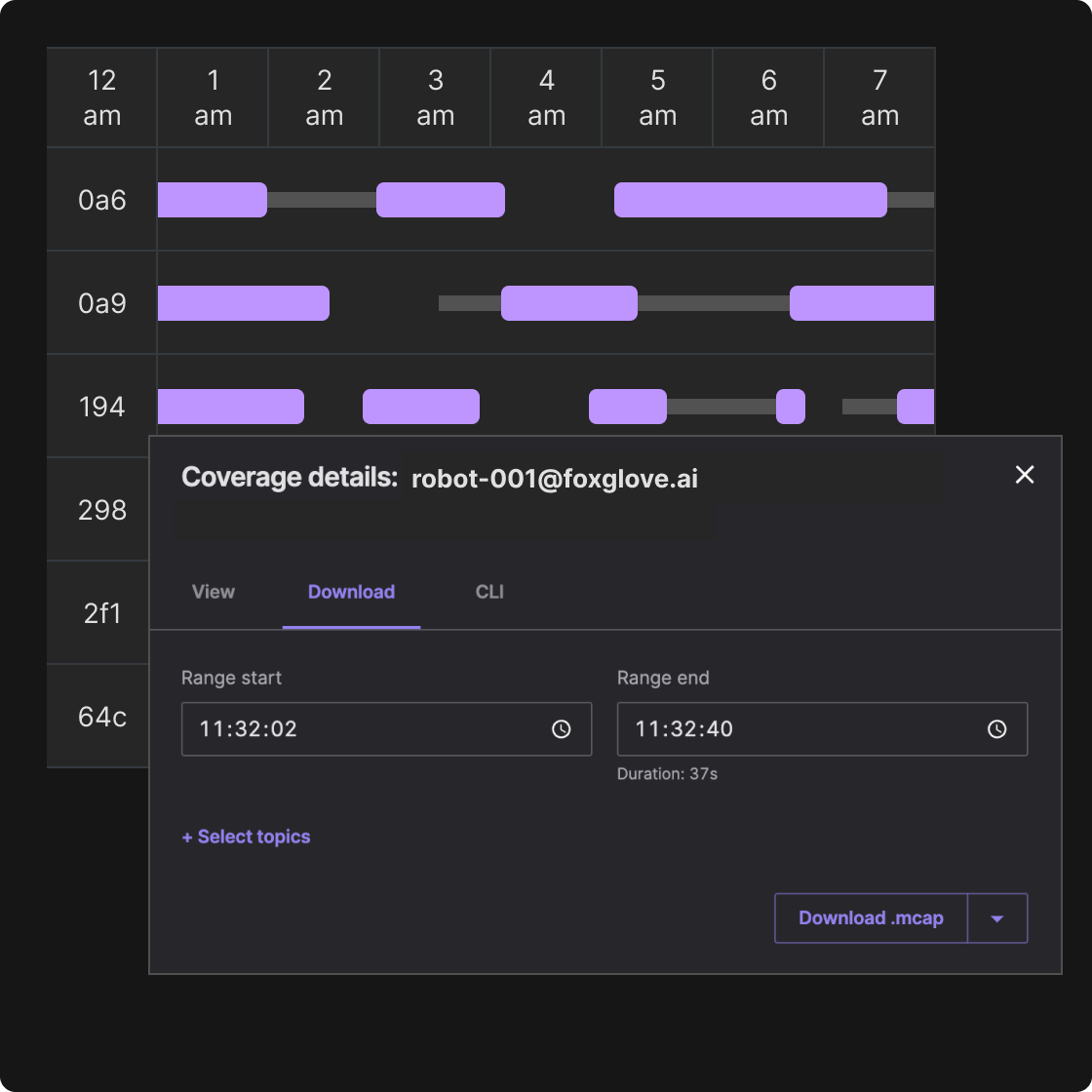Expand the download format dropdown arrow
This screenshot has width=1092, height=1092.
tap(996, 918)
